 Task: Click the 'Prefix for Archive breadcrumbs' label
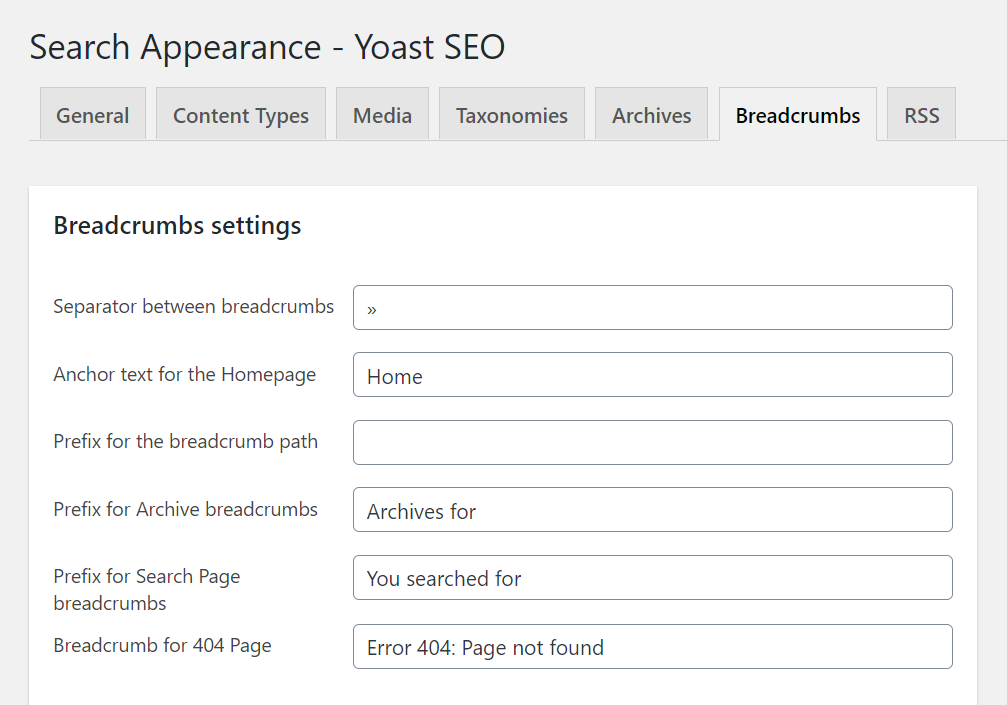point(185,509)
